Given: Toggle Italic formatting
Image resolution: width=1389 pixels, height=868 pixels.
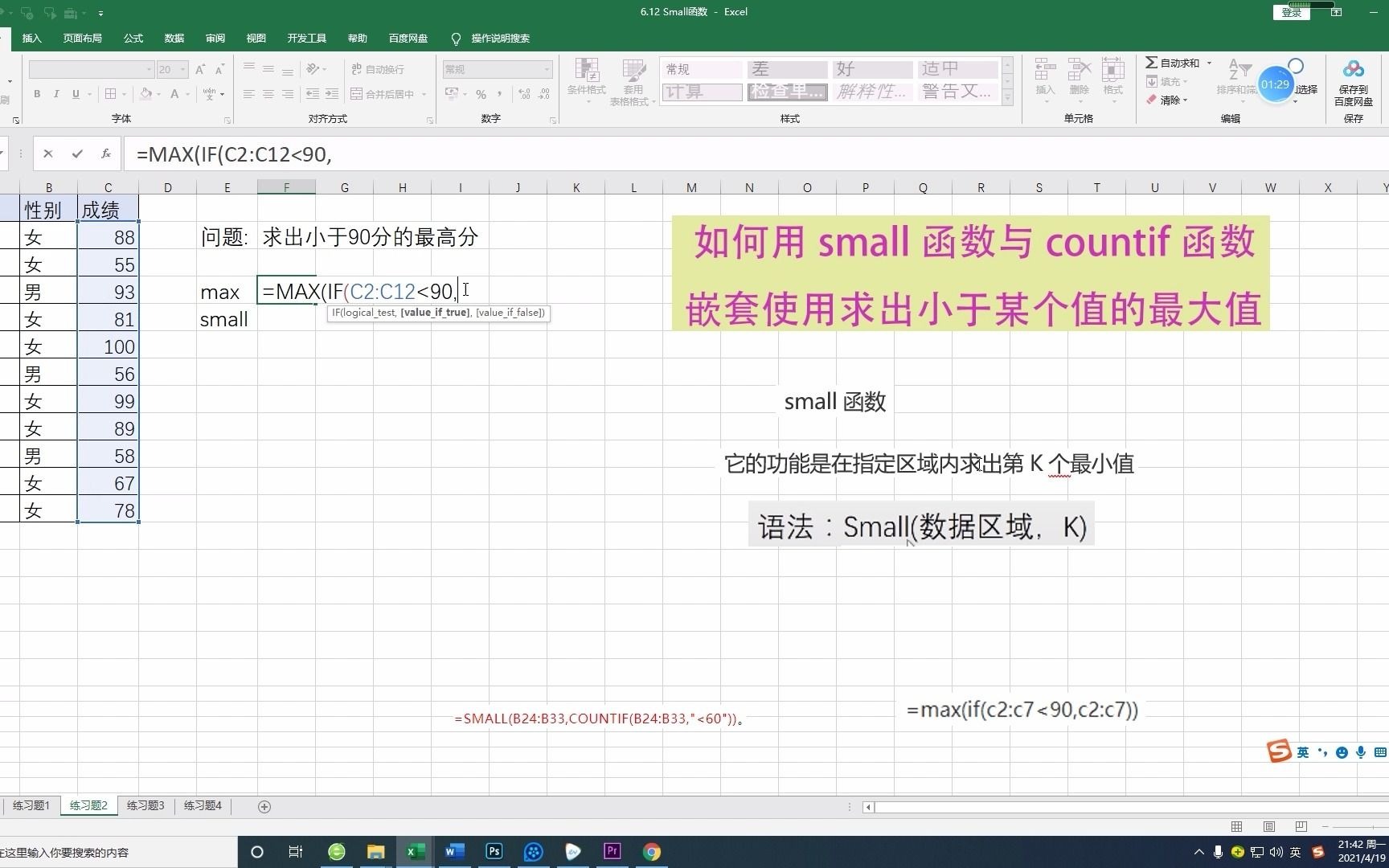Looking at the screenshot, I should (x=56, y=94).
